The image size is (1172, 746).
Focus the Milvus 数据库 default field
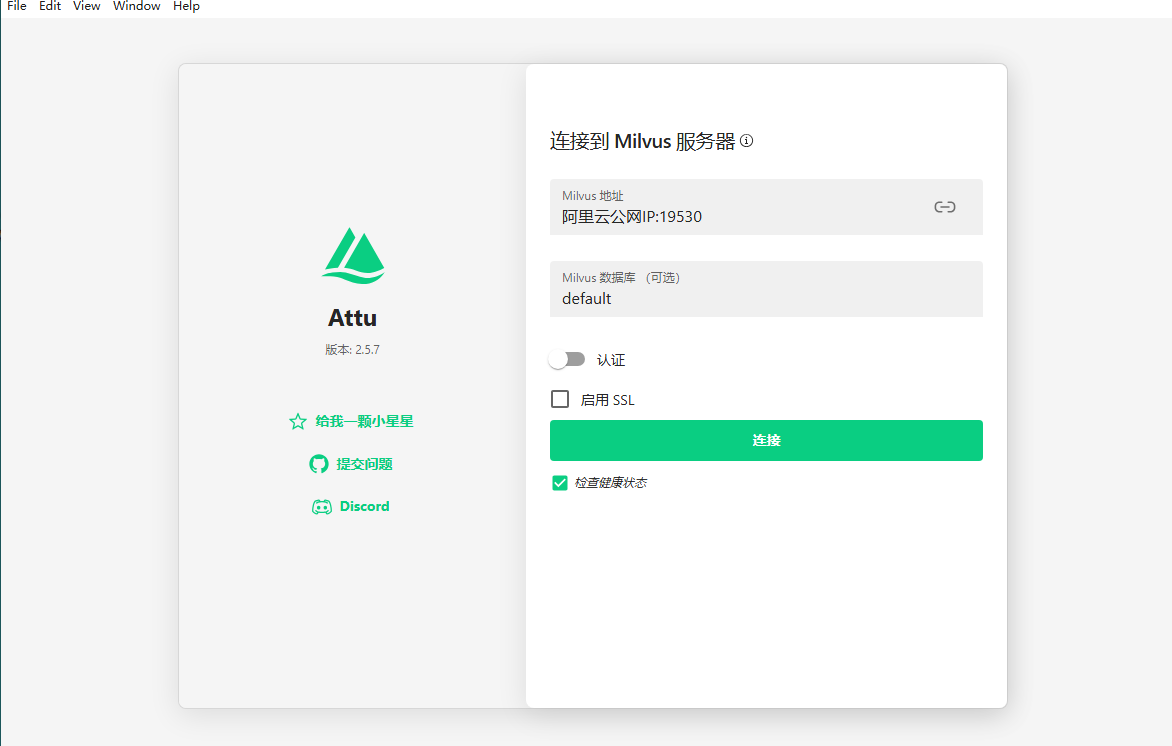point(766,289)
